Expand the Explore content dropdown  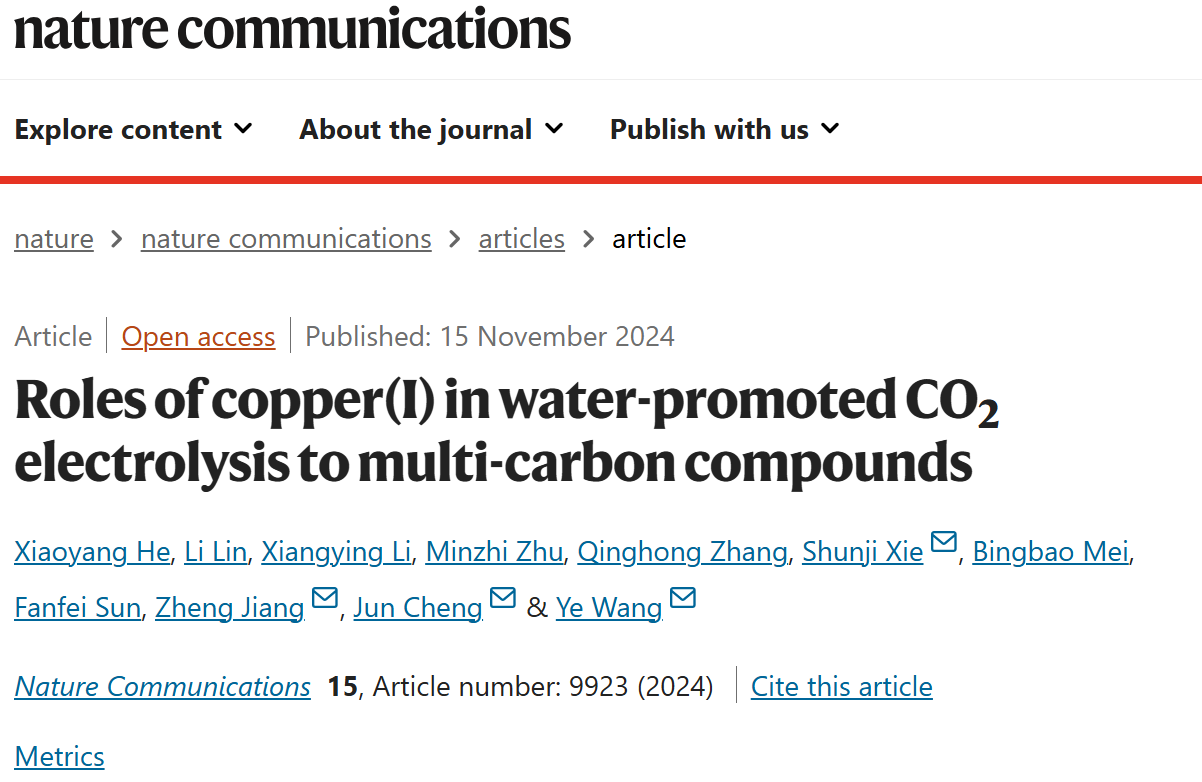pyautogui.click(x=134, y=130)
